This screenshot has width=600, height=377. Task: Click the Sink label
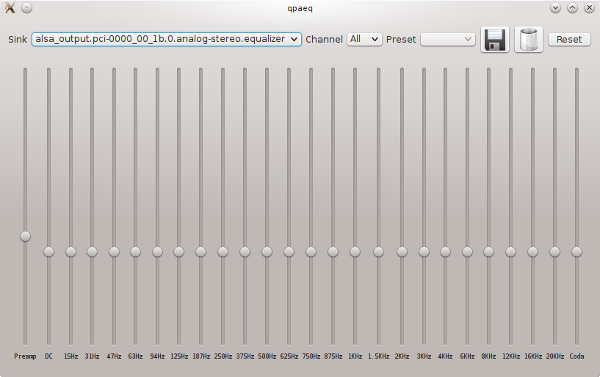(18, 39)
